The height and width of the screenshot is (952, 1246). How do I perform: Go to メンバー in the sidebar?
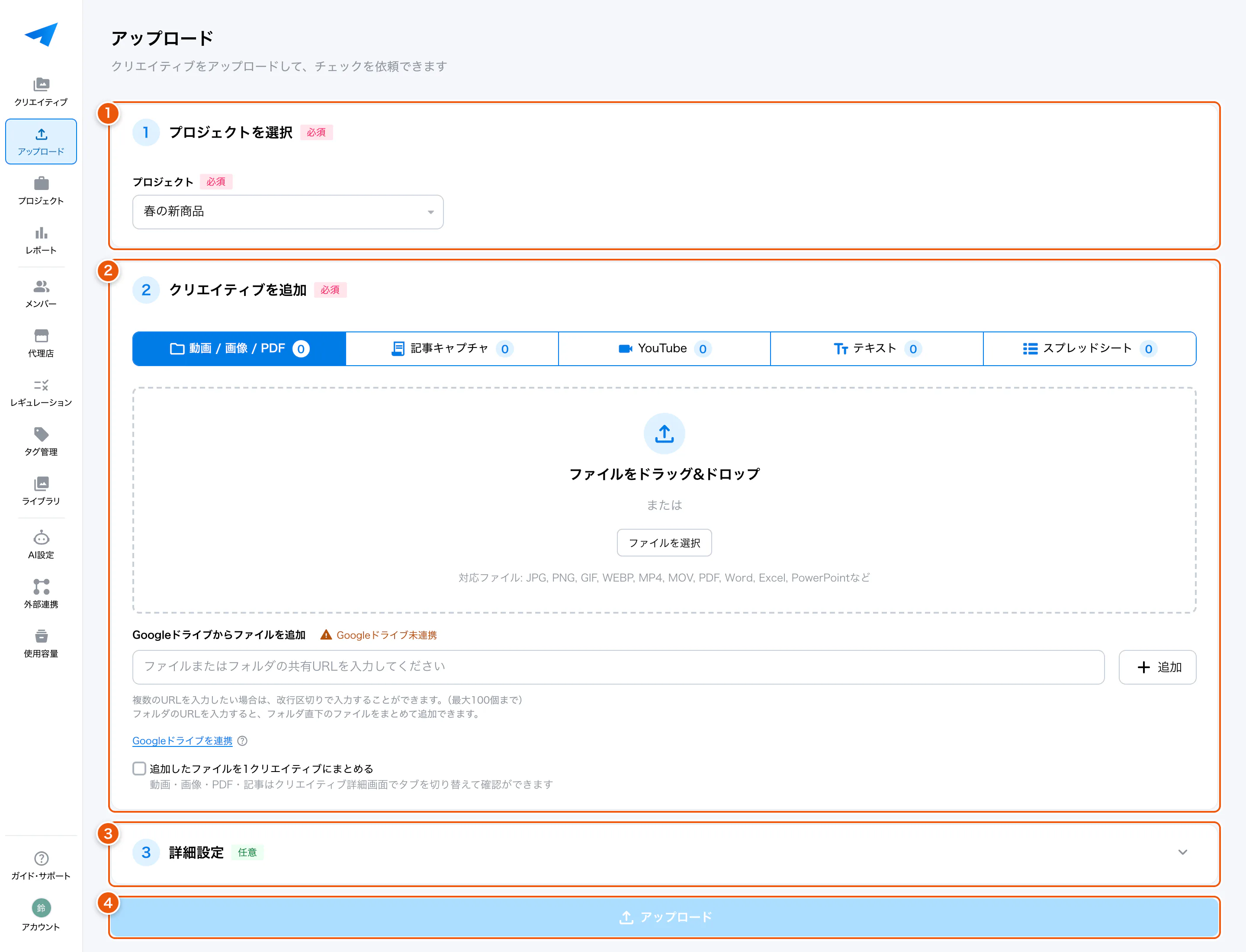pos(41,293)
